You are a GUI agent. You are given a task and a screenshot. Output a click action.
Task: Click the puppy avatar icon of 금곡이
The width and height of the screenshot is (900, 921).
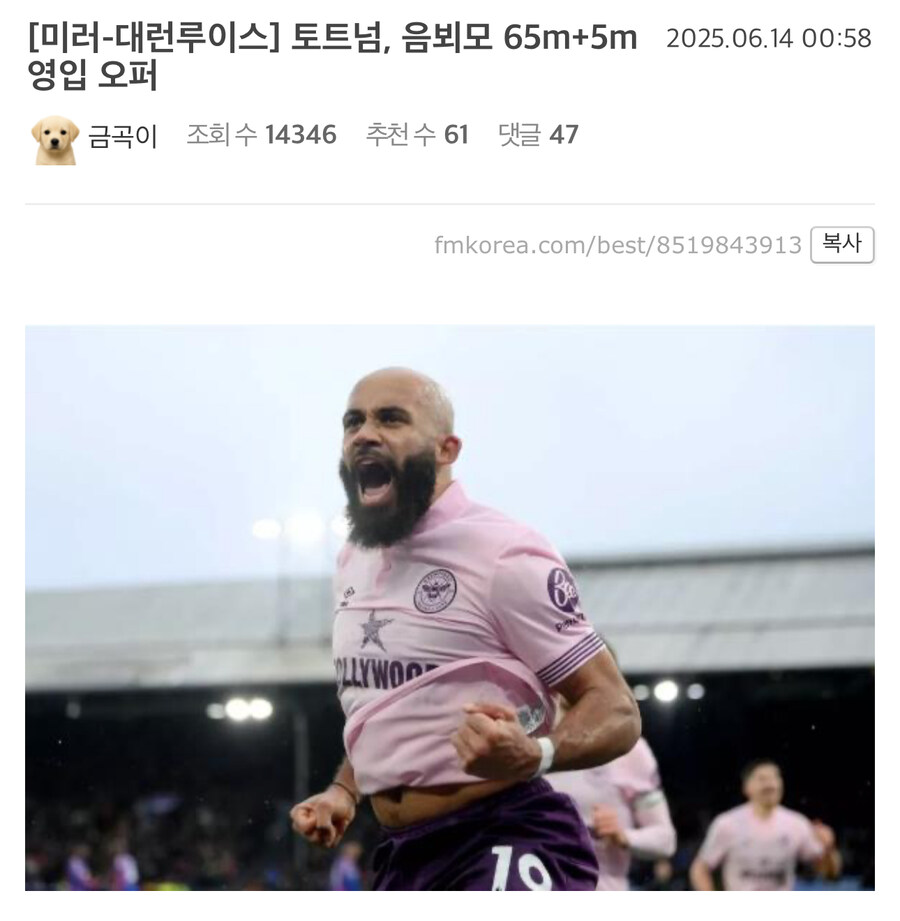(x=55, y=140)
